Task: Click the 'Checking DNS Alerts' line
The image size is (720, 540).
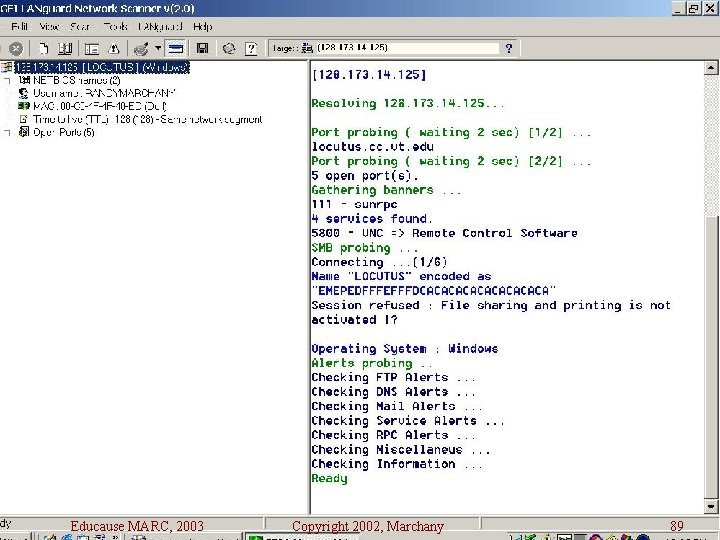Action: pos(394,392)
